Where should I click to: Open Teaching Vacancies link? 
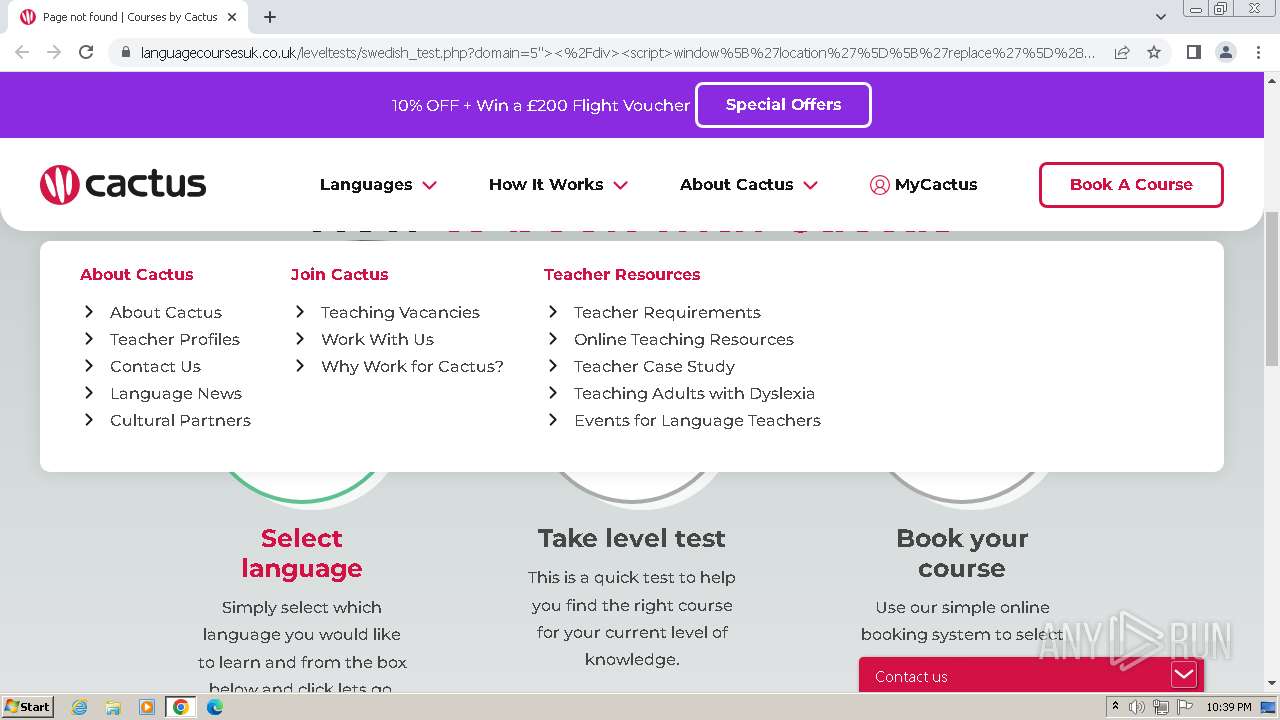click(x=400, y=312)
